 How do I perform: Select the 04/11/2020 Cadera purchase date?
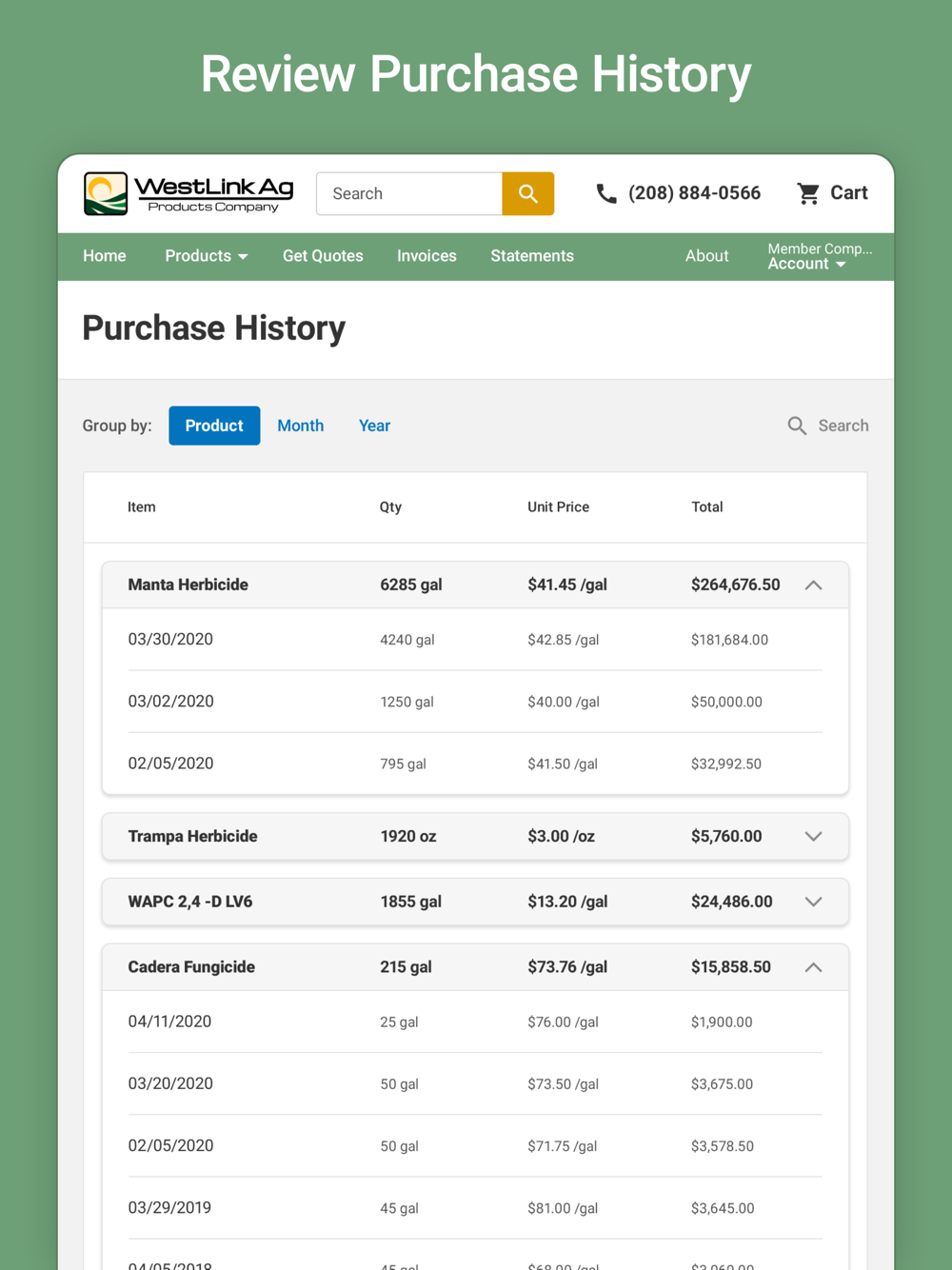click(x=169, y=1022)
